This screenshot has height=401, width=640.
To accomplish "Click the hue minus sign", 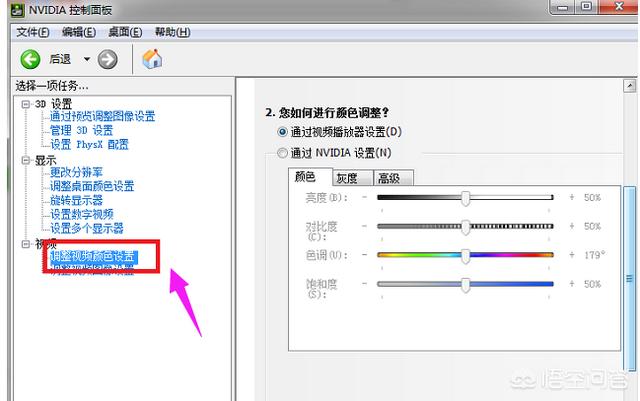I will pyautogui.click(x=364, y=255).
